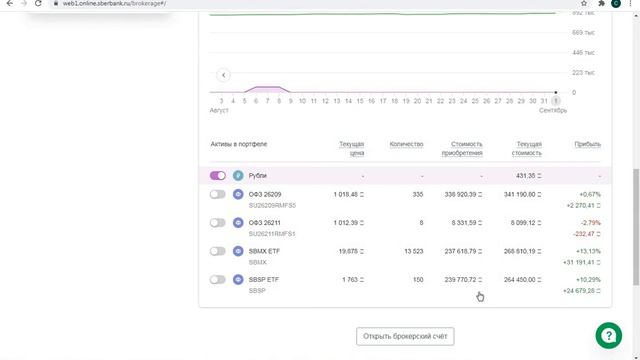This screenshot has height=360, width=640.
Task: Select day 15 on chart axis
Action: [x=360, y=101]
